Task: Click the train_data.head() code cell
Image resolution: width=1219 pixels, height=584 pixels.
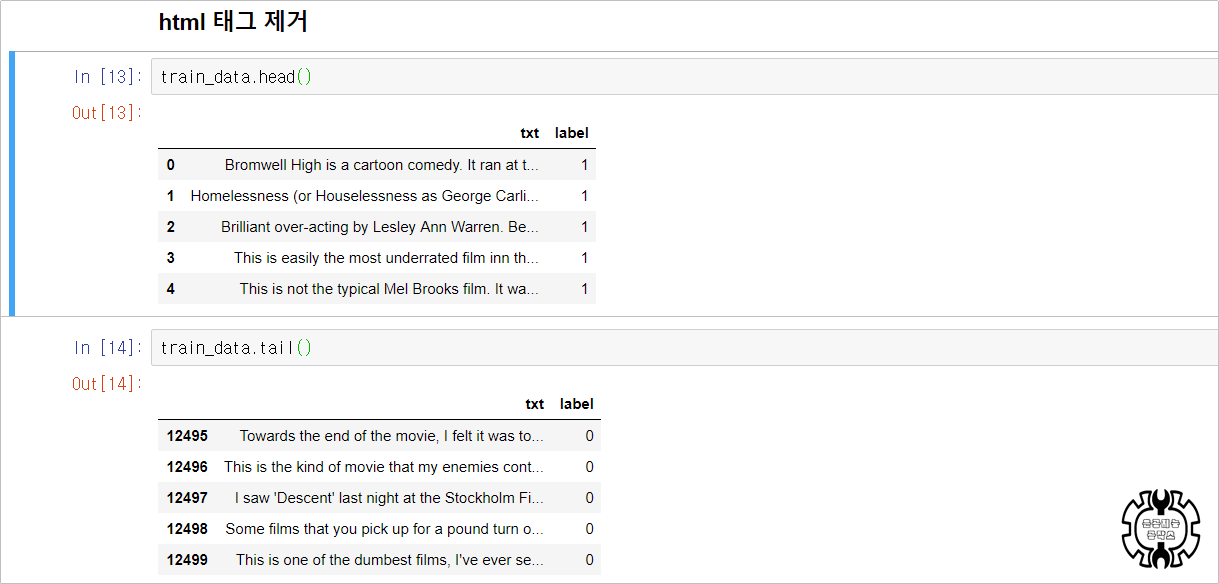Action: (684, 77)
